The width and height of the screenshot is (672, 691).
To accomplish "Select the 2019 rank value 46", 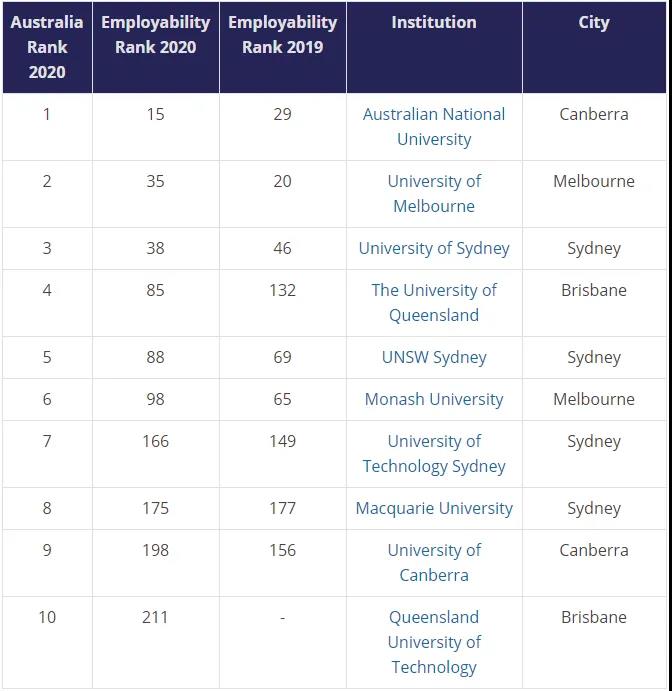I will coord(282,248).
